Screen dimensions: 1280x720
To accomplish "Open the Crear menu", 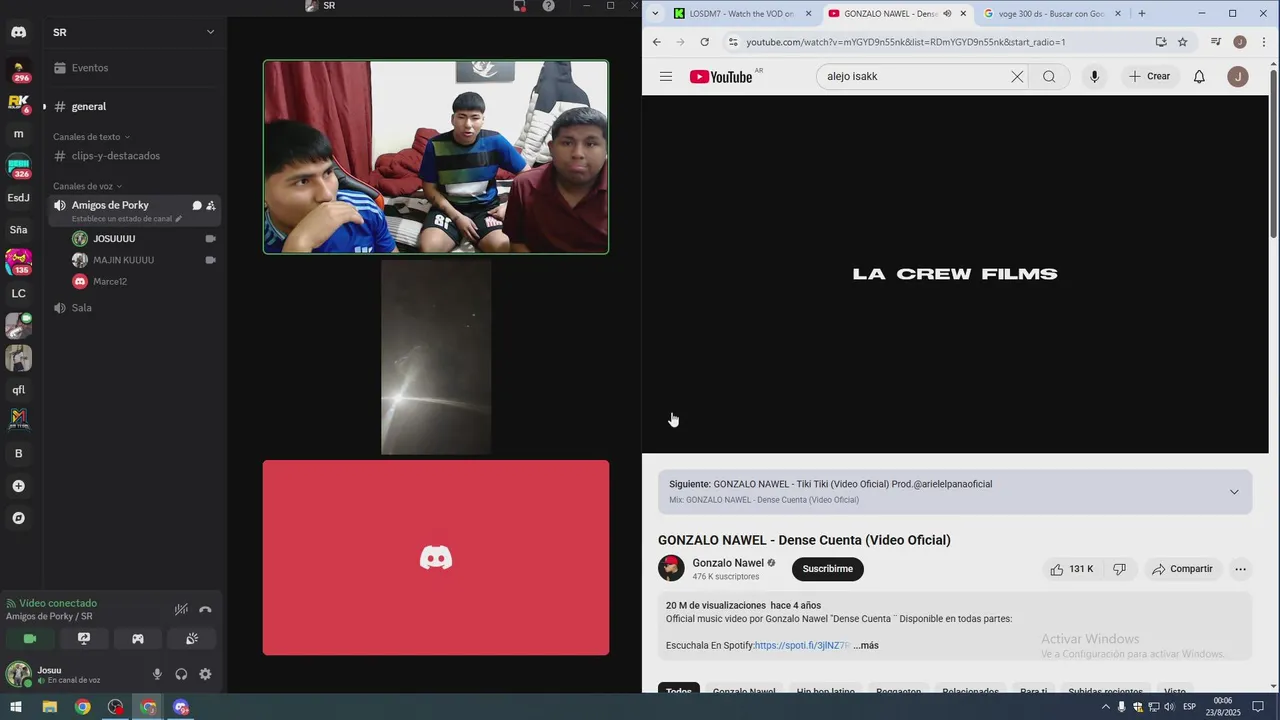I will [1149, 76].
